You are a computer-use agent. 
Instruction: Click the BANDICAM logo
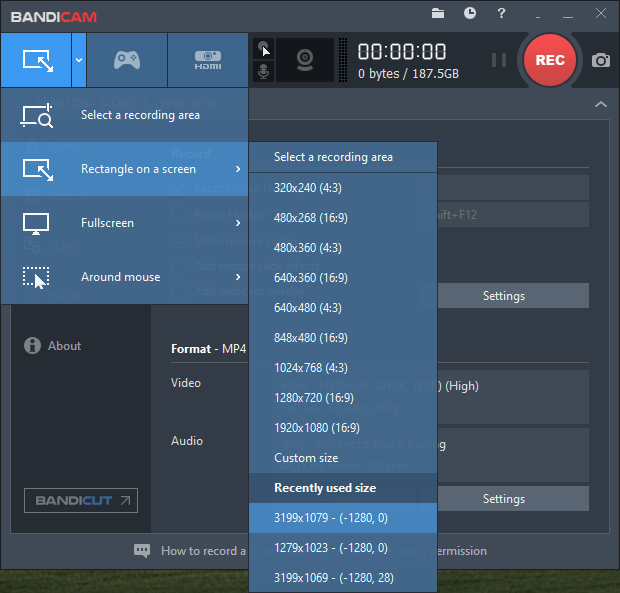54,17
